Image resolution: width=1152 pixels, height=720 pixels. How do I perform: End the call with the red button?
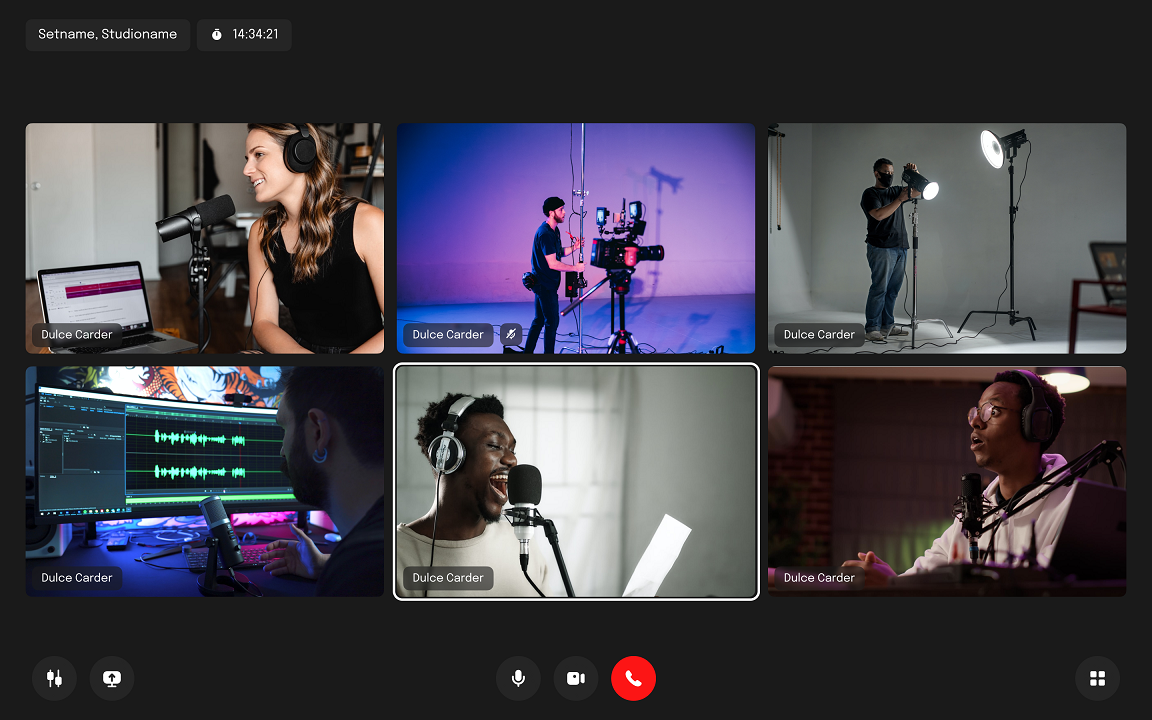(633, 678)
